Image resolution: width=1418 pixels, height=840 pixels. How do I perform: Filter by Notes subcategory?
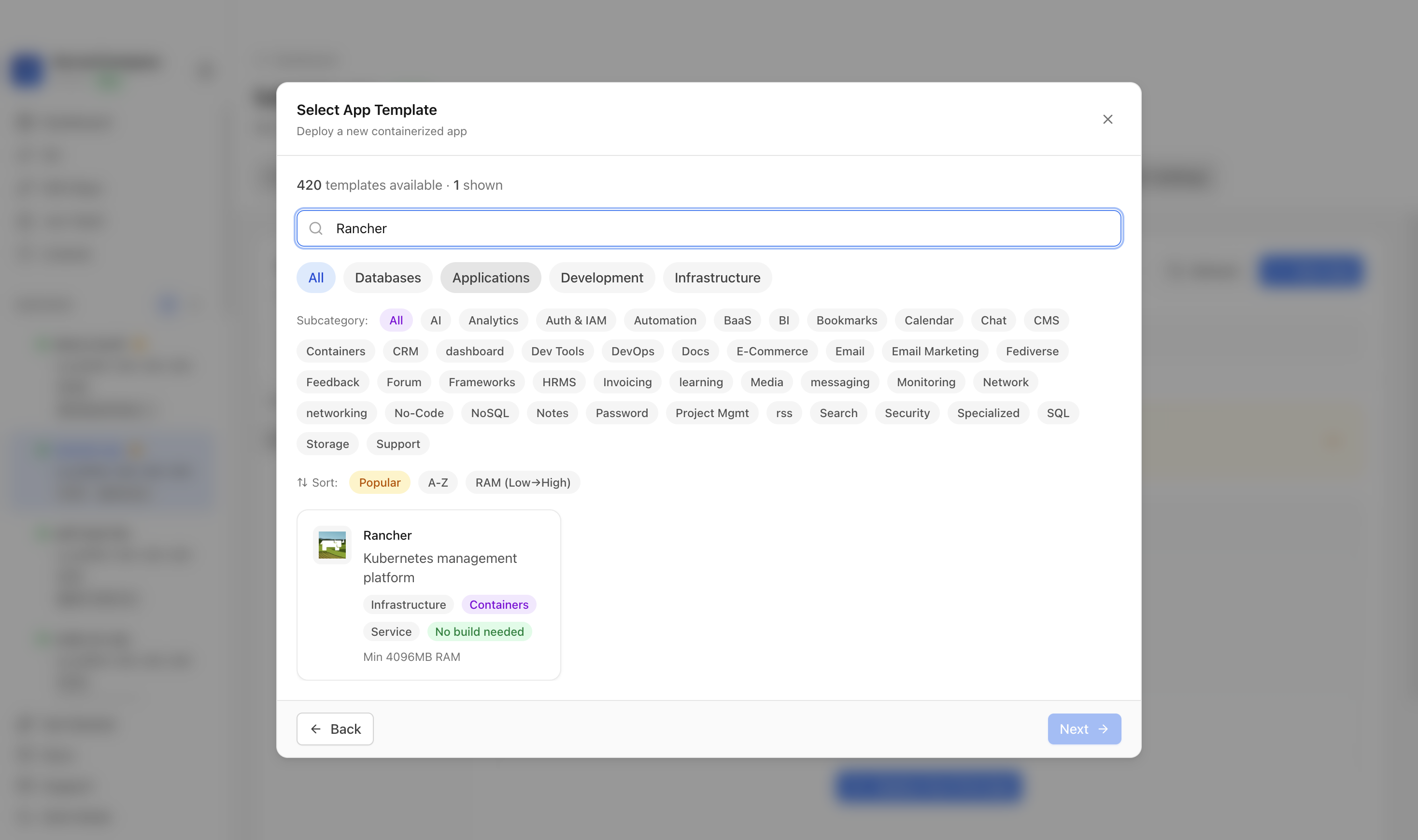[552, 413]
